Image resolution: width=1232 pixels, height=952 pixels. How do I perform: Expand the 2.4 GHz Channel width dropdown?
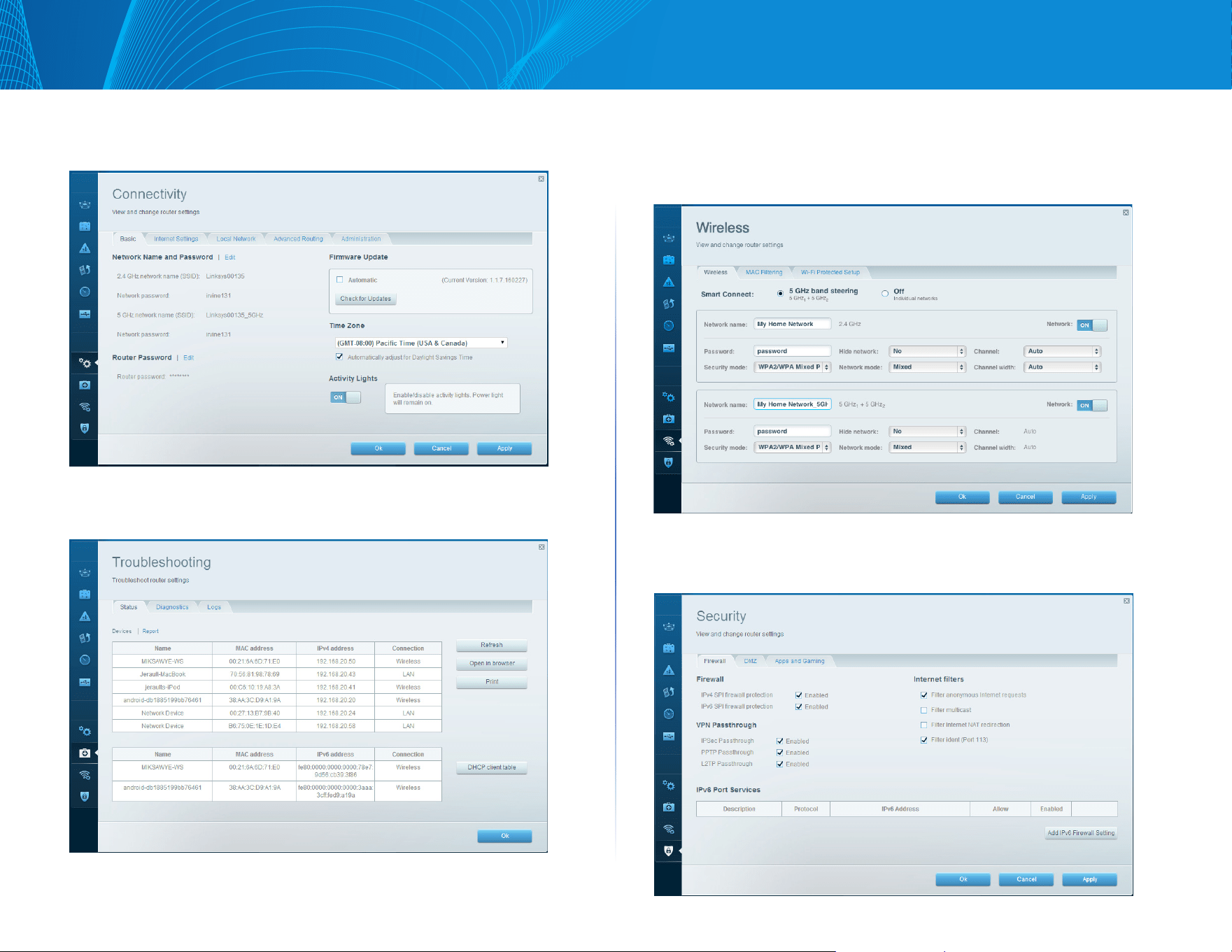pos(1063,367)
